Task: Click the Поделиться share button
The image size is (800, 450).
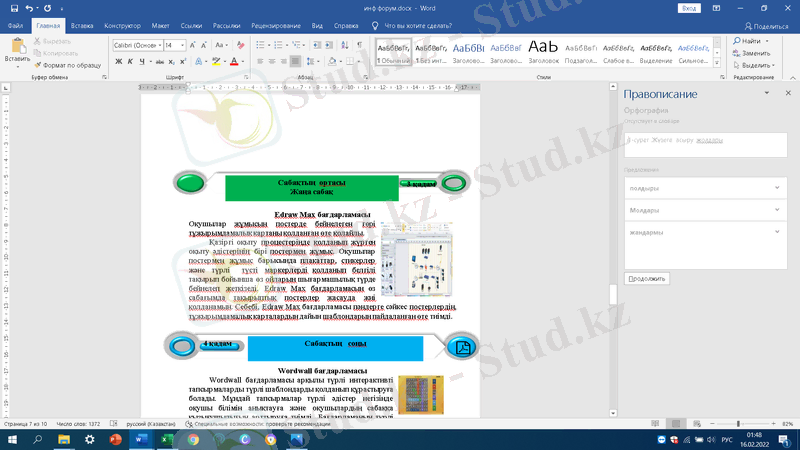Action: (765, 25)
